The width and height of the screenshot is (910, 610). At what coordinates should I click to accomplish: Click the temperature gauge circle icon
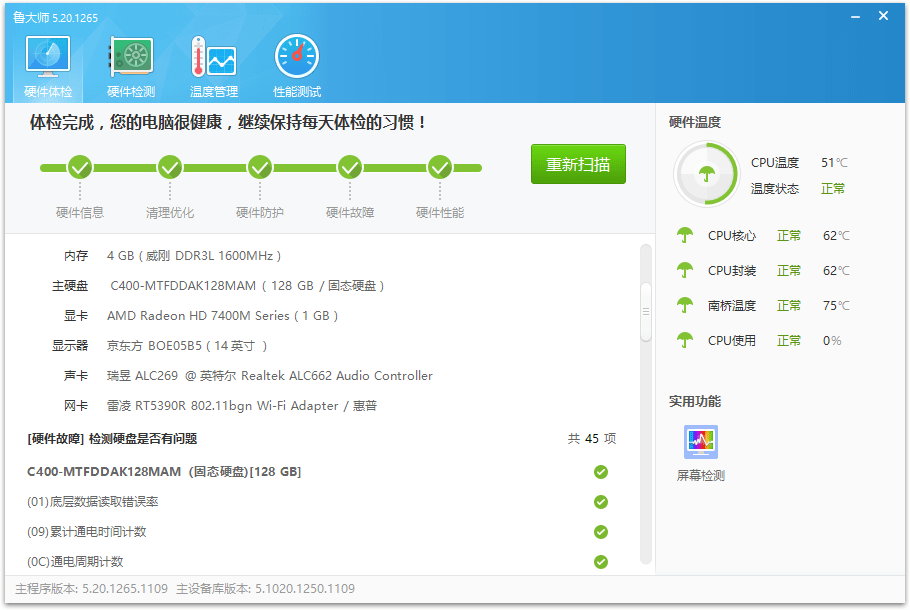[706, 173]
